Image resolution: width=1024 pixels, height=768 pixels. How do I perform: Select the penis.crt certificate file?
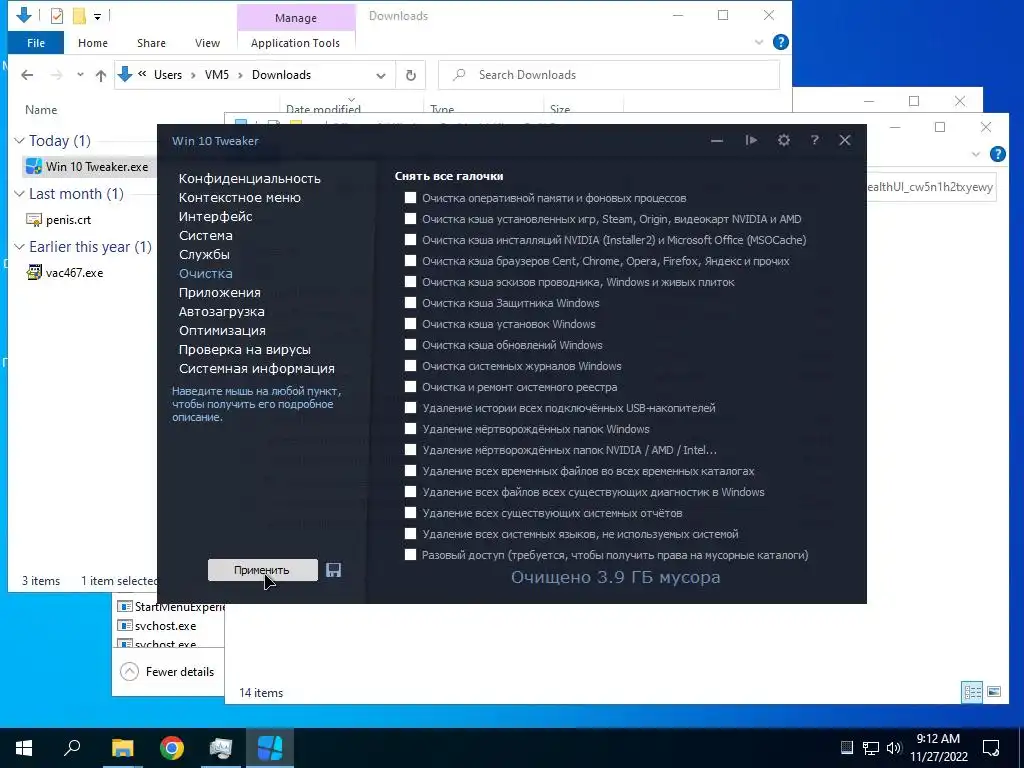pos(57,220)
